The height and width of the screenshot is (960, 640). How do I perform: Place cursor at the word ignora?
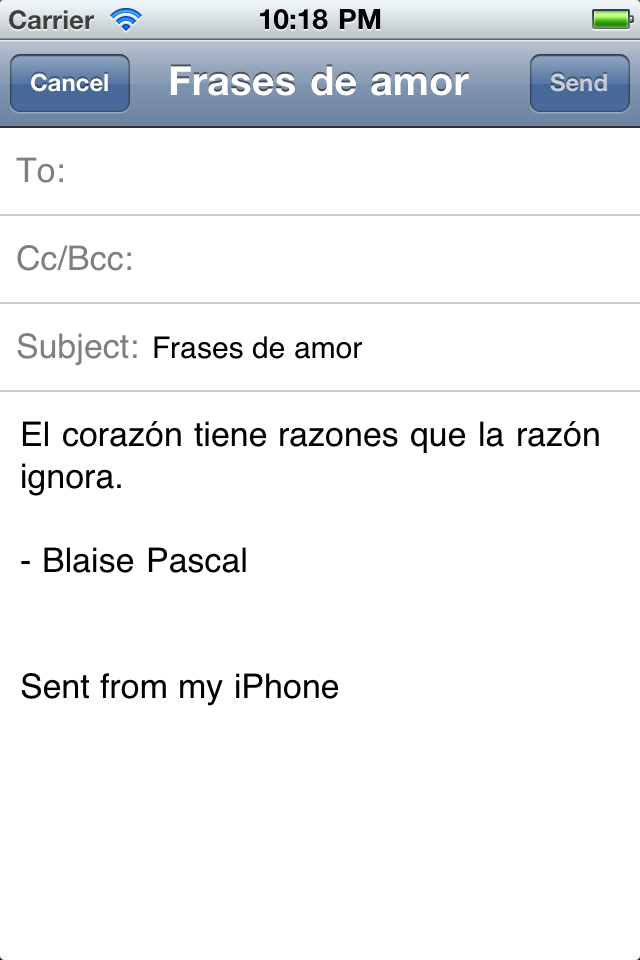(70, 478)
